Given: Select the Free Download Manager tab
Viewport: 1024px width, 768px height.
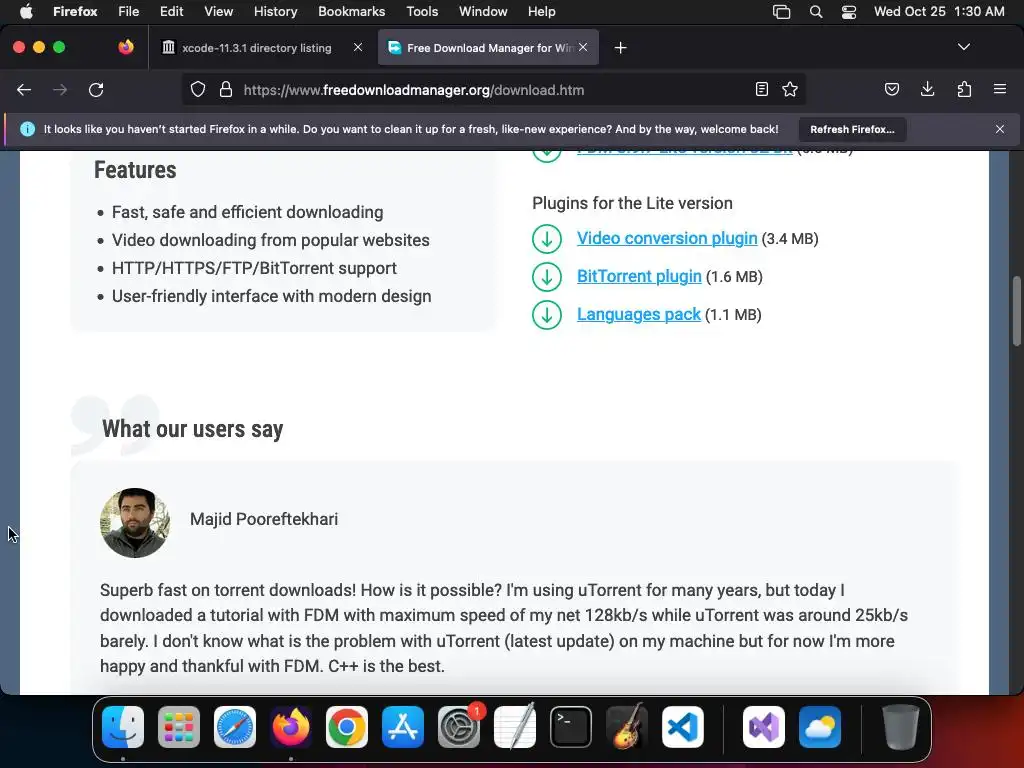Looking at the screenshot, I should pyautogui.click(x=488, y=48).
